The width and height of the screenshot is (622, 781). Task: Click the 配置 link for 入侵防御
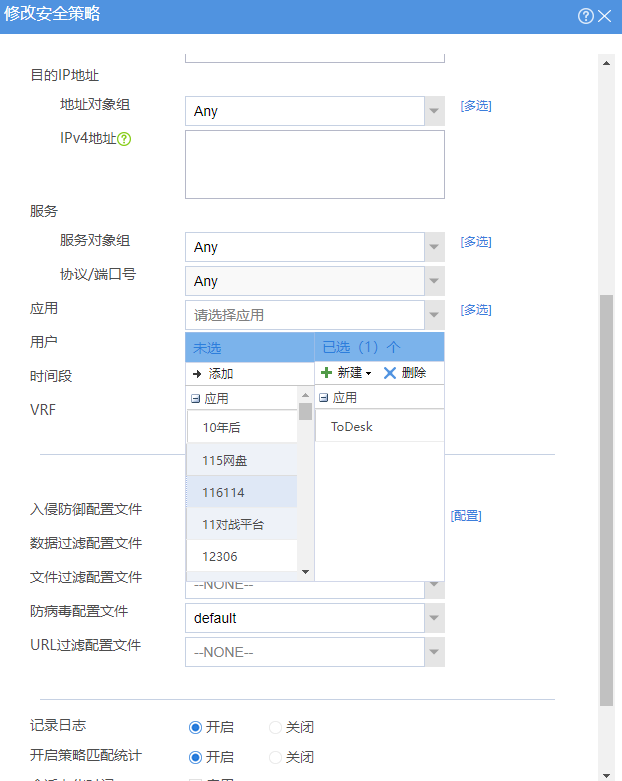click(x=466, y=516)
